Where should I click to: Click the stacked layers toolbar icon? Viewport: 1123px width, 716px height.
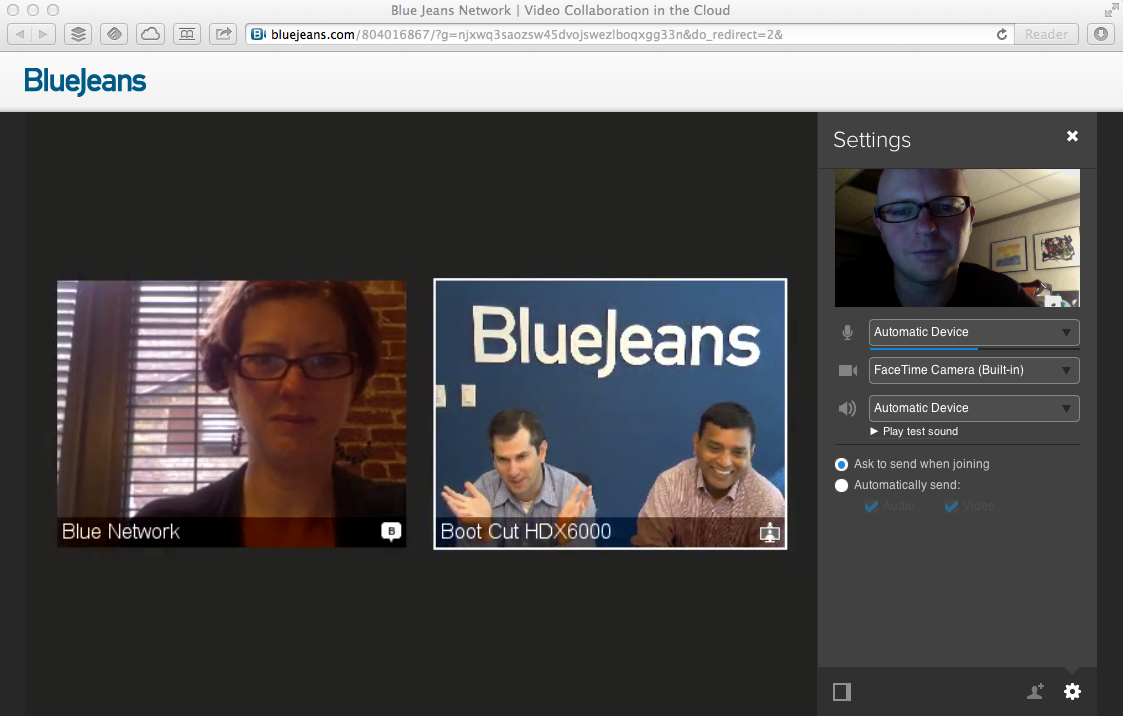tap(78, 34)
